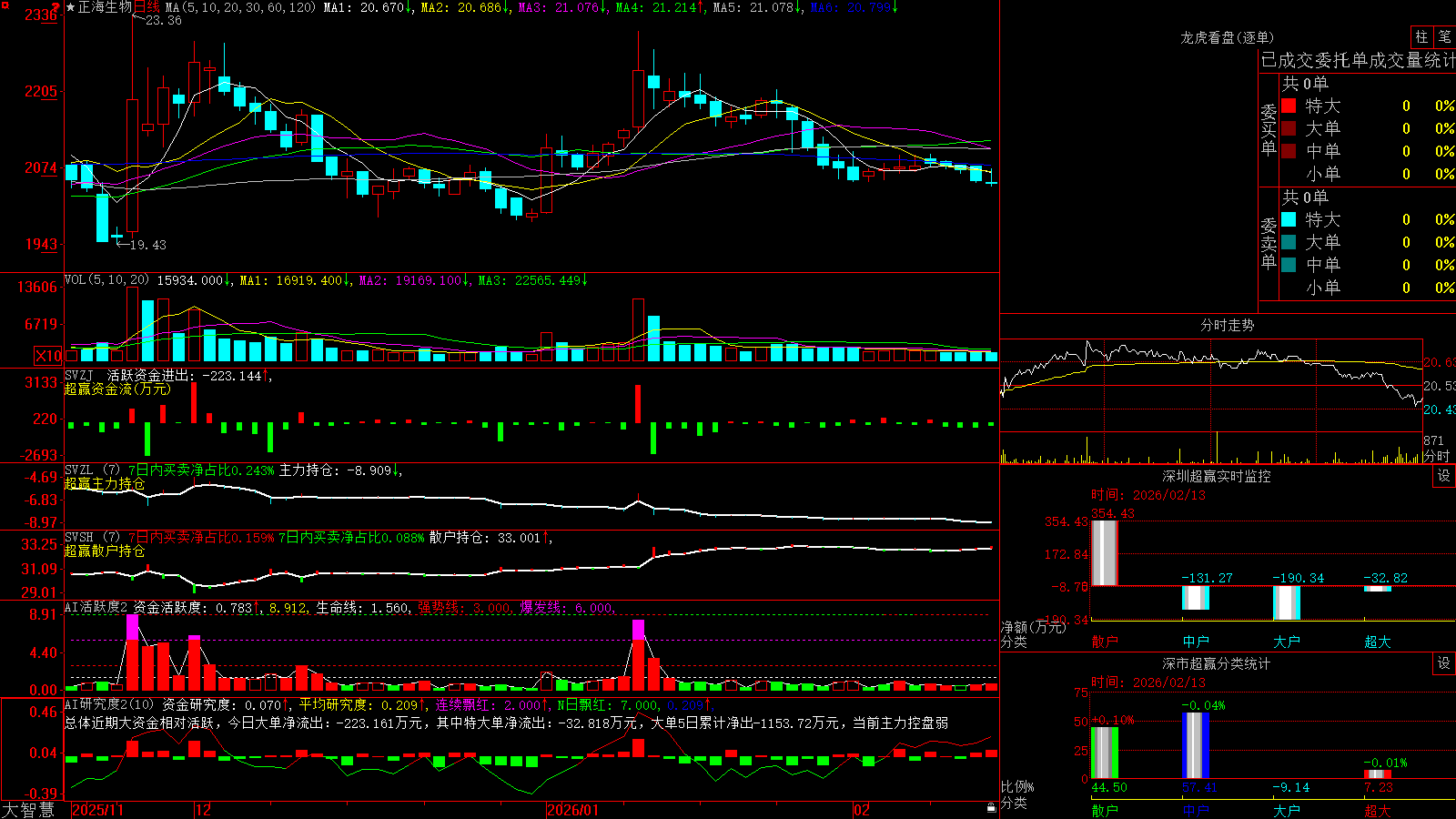
Task: Open 设 settings of 深市超赢分类统计 panel
Action: coord(1444,663)
